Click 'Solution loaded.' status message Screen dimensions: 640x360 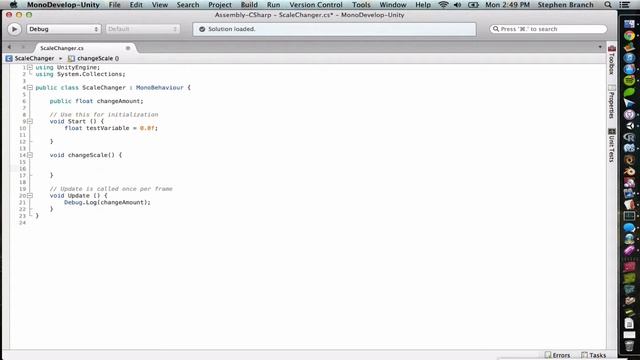[231, 29]
